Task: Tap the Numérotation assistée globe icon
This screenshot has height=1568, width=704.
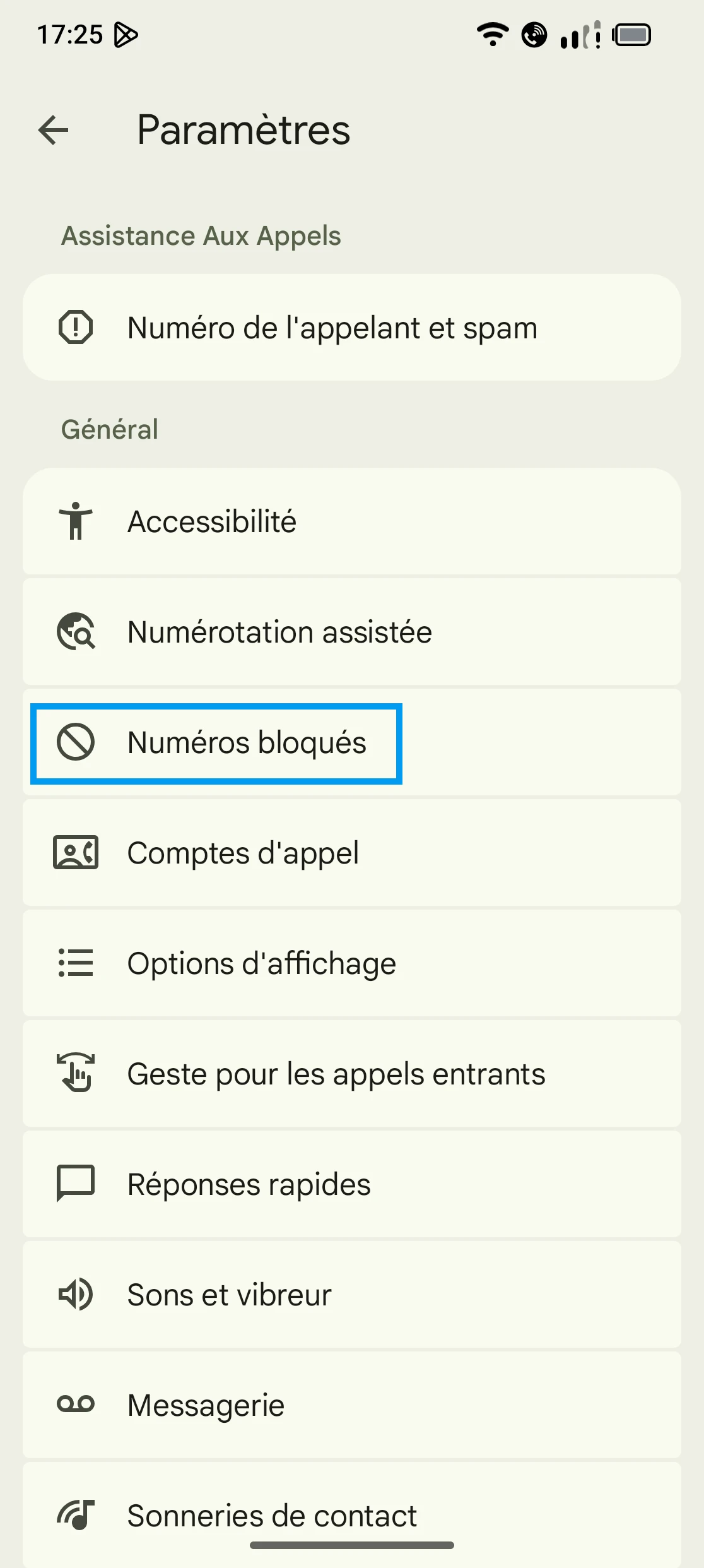Action: pos(76,631)
